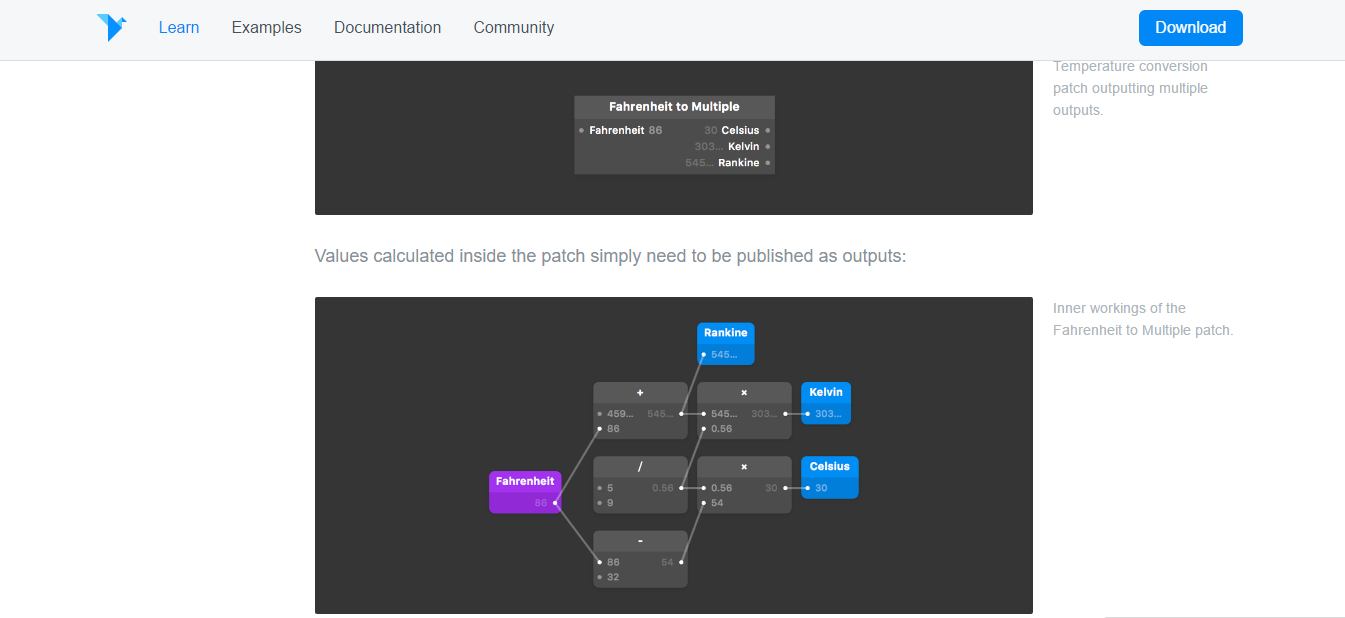Viewport: 1345px width, 618px height.
Task: Open the Learn navigation link
Action: pyautogui.click(x=179, y=28)
